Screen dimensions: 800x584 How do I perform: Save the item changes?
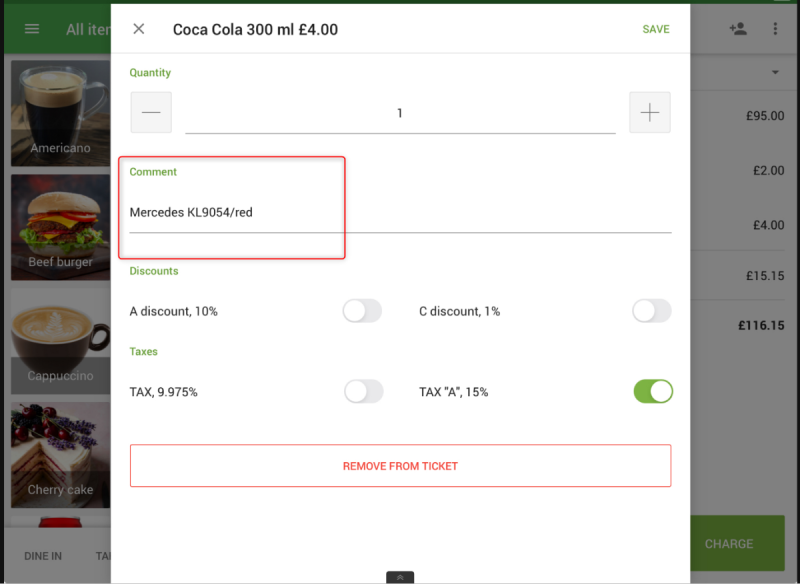point(656,29)
